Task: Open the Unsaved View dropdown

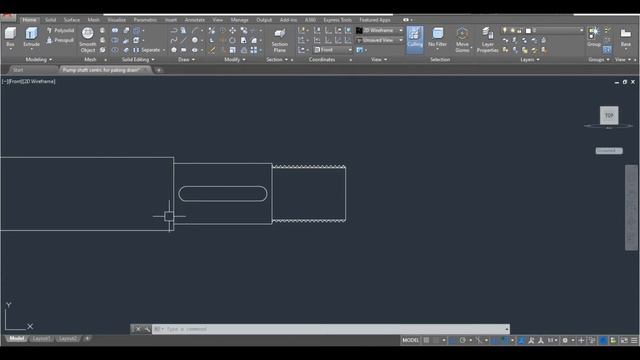Action: coord(380,40)
